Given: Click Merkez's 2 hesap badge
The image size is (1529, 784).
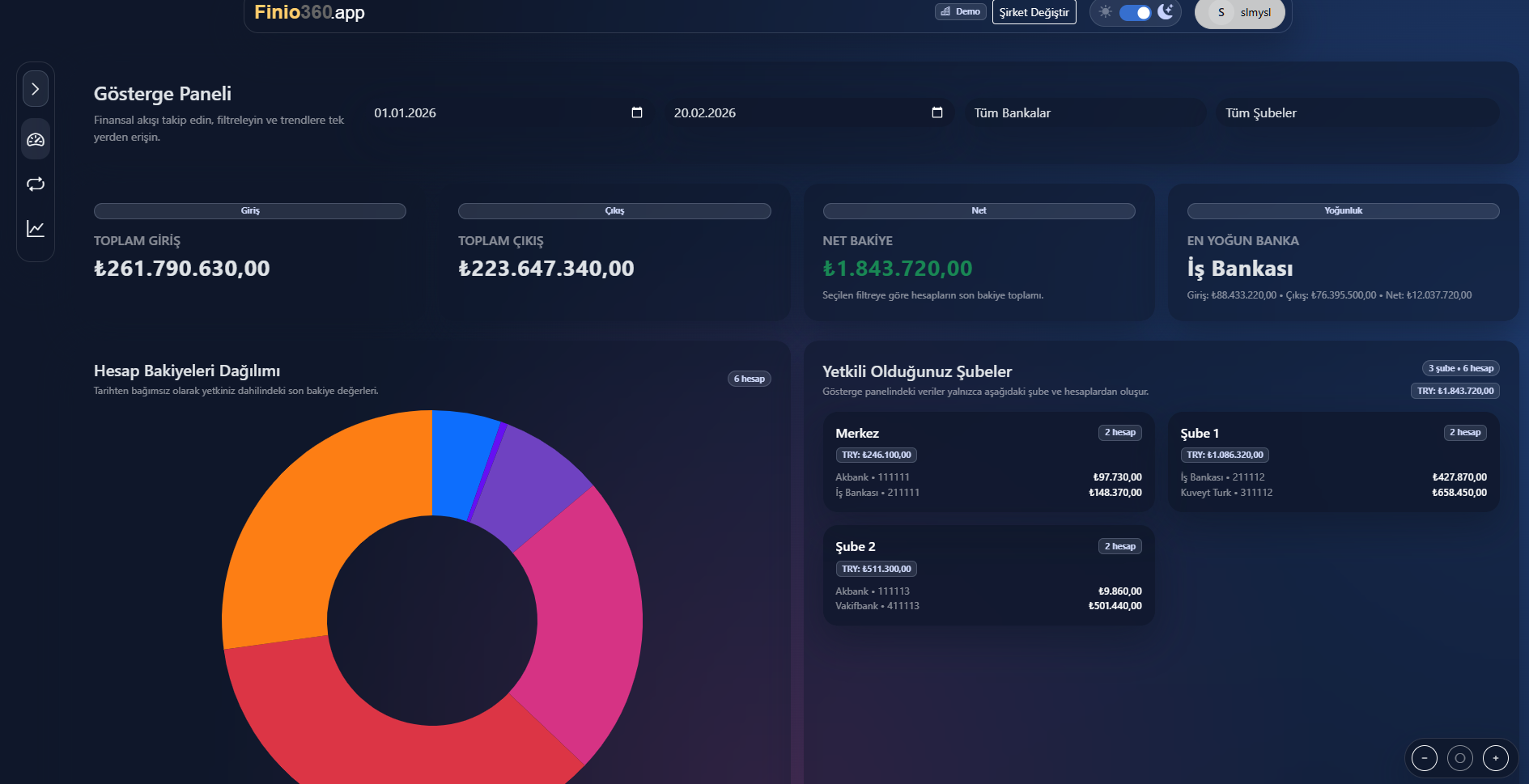Looking at the screenshot, I should tap(1119, 433).
